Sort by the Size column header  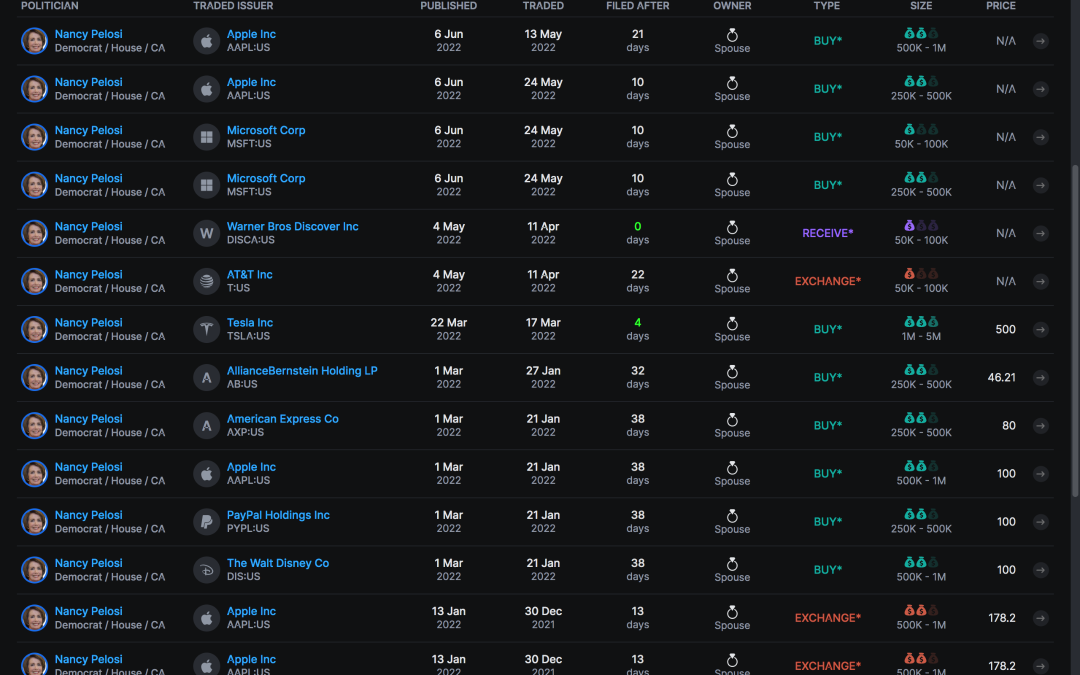(921, 6)
